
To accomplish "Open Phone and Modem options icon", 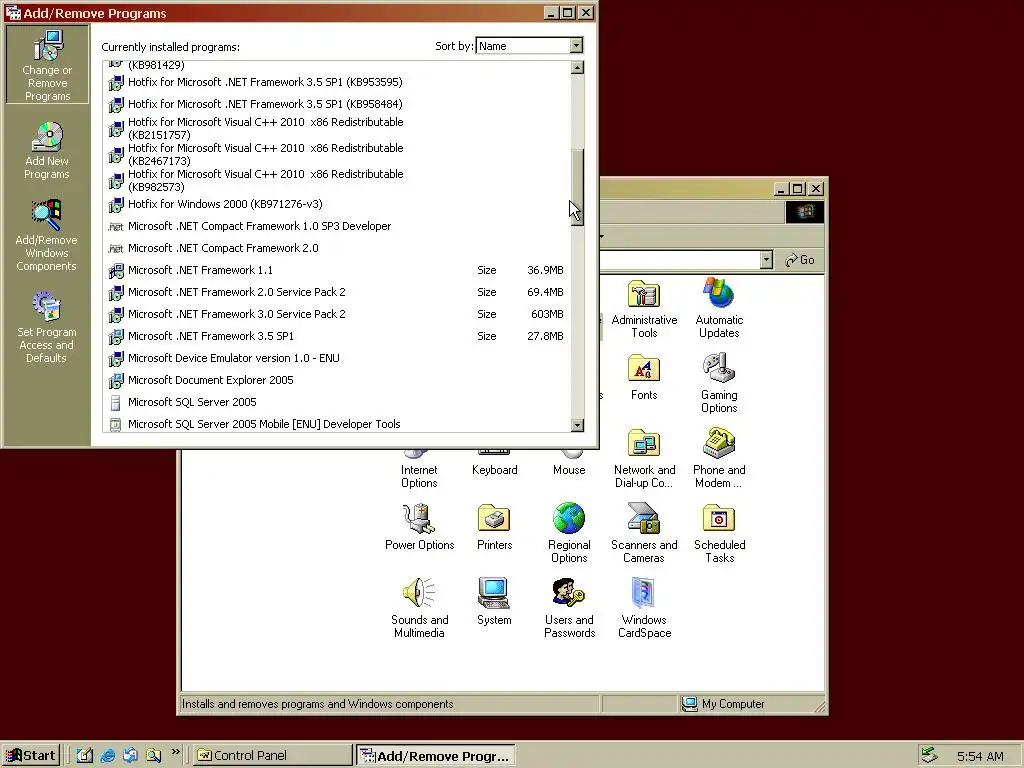I will pyautogui.click(x=719, y=458).
